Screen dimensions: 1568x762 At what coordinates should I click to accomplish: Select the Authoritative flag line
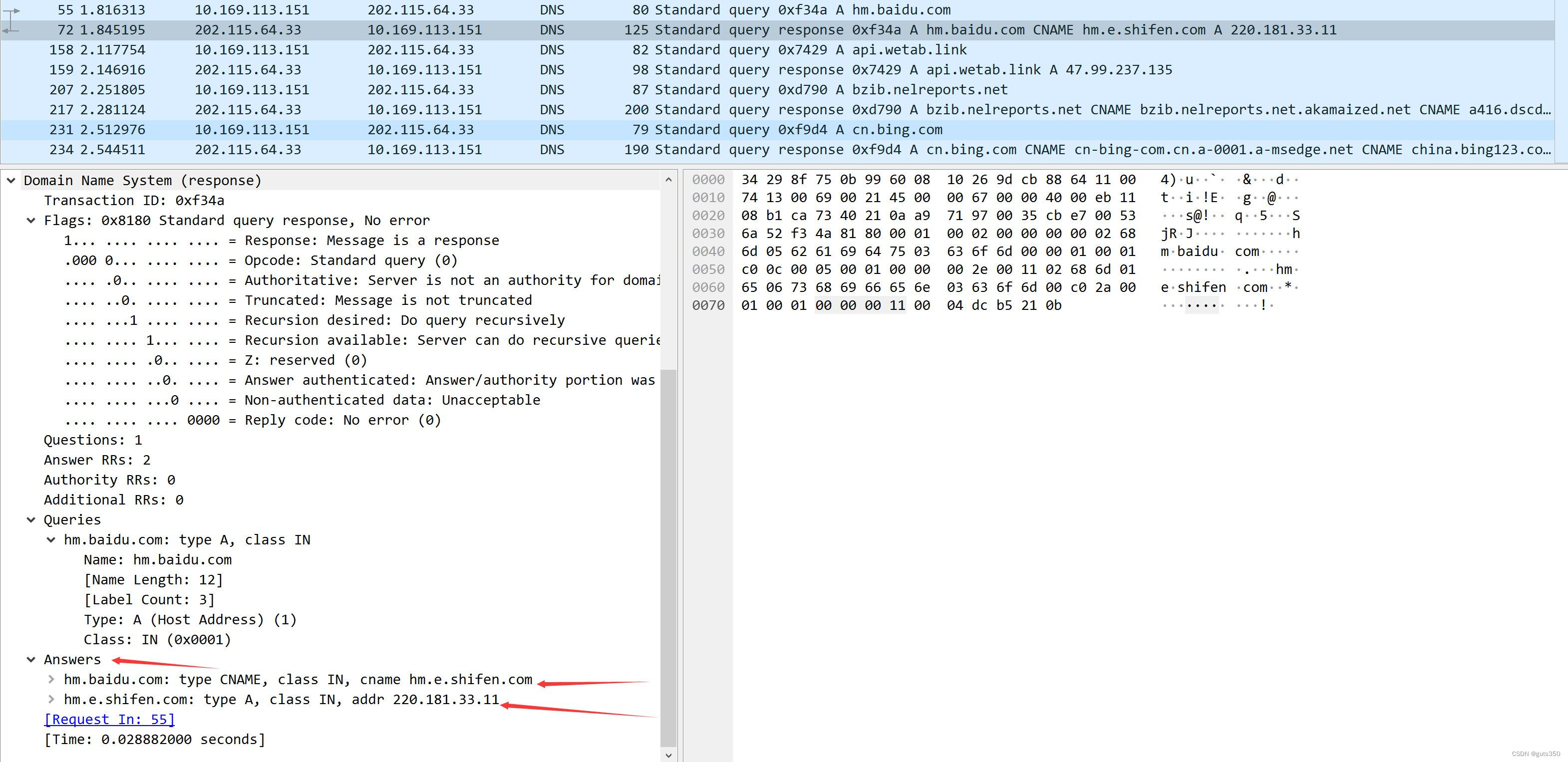(x=361, y=280)
